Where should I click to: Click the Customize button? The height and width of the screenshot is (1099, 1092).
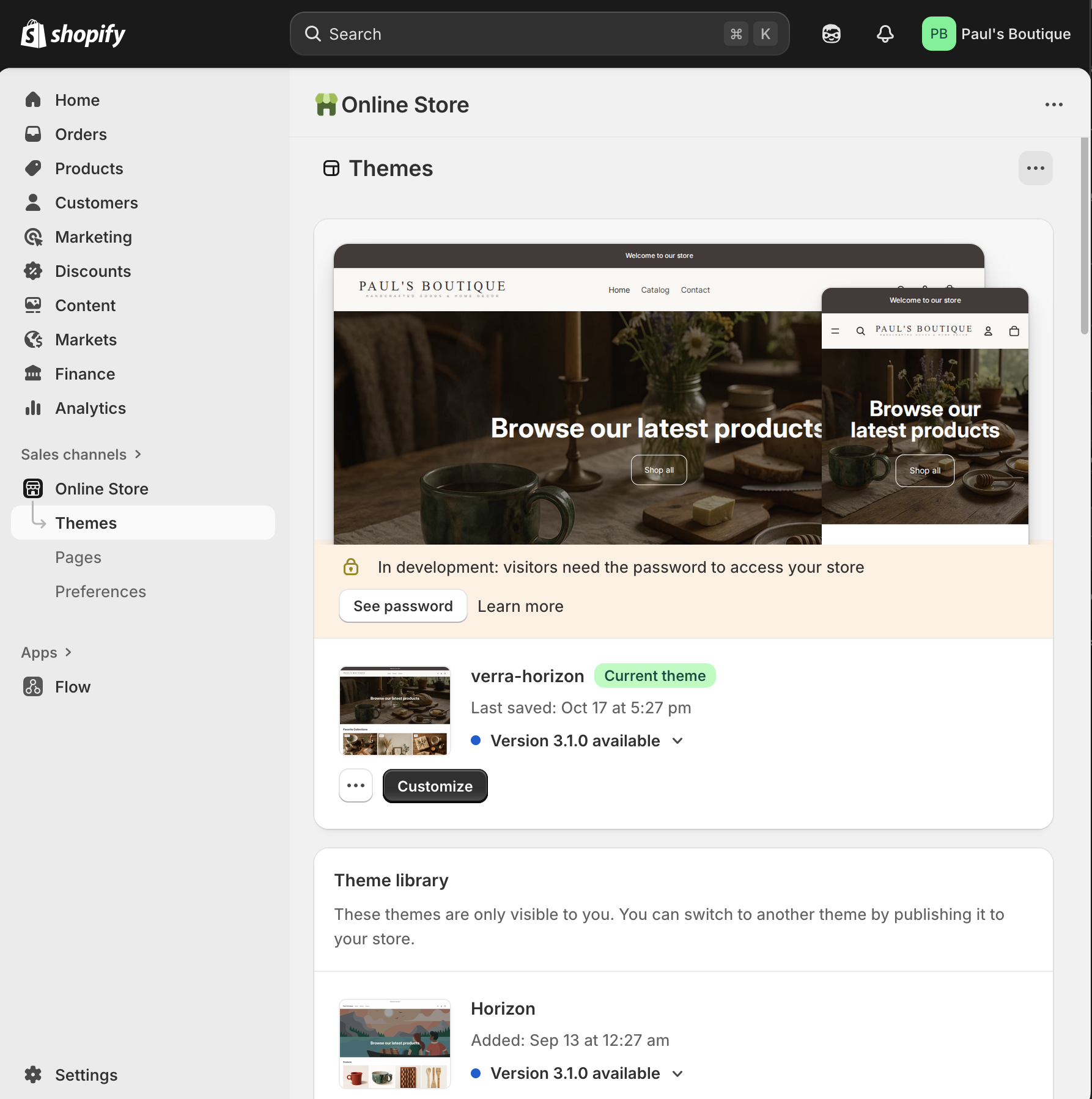(435, 786)
